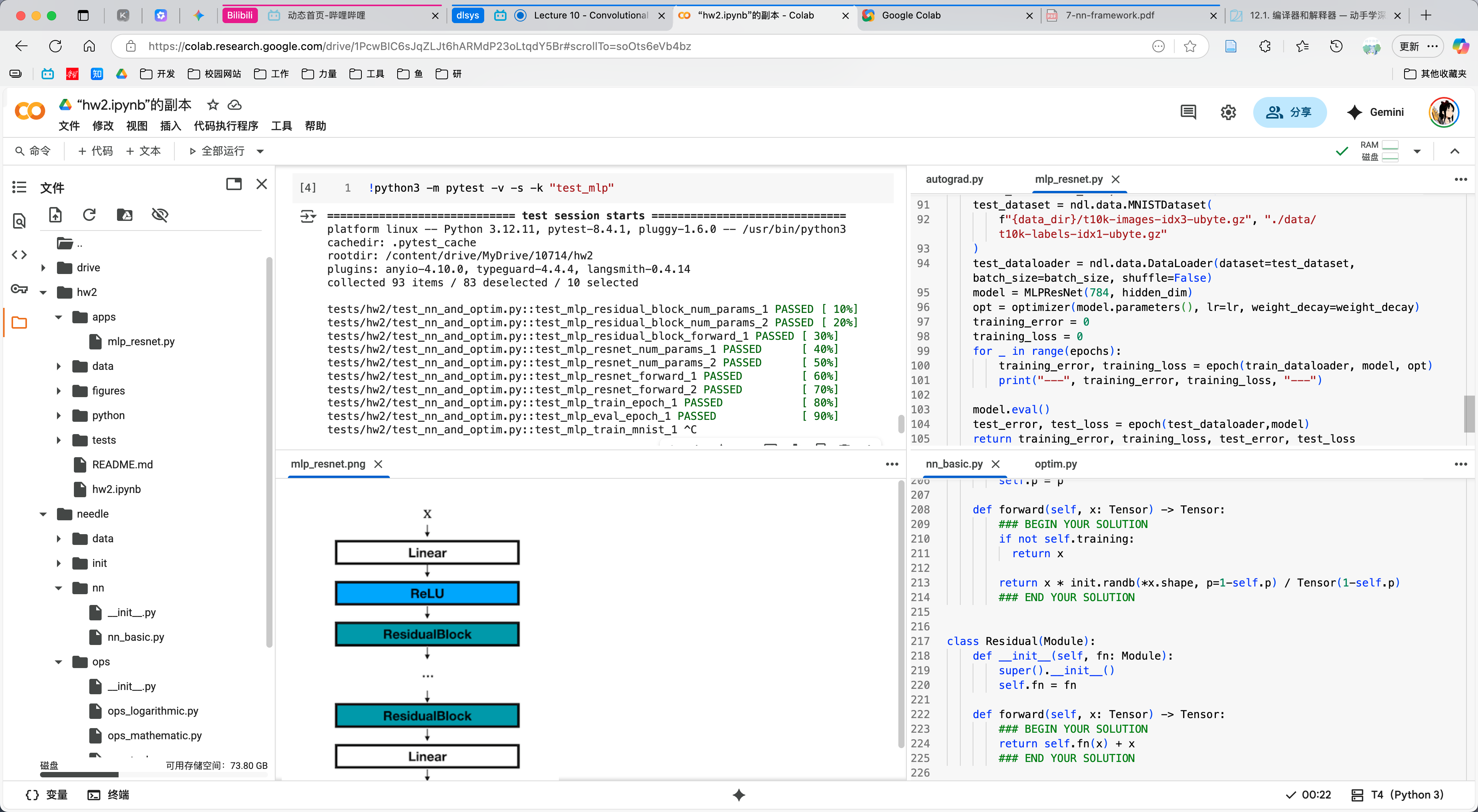This screenshot has width=1478, height=812.
Task: Click the mount Google Drive icon
Action: click(x=124, y=215)
